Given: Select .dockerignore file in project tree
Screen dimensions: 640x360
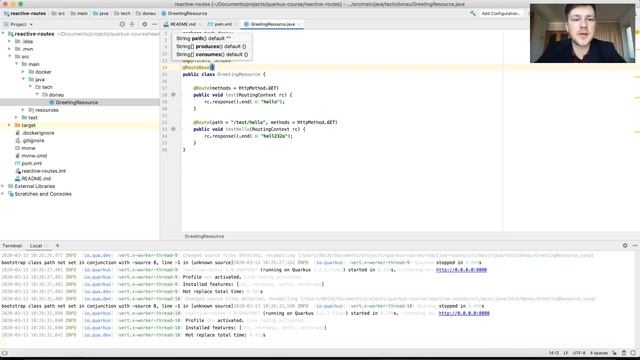Looking at the screenshot, I should click(x=38, y=133).
